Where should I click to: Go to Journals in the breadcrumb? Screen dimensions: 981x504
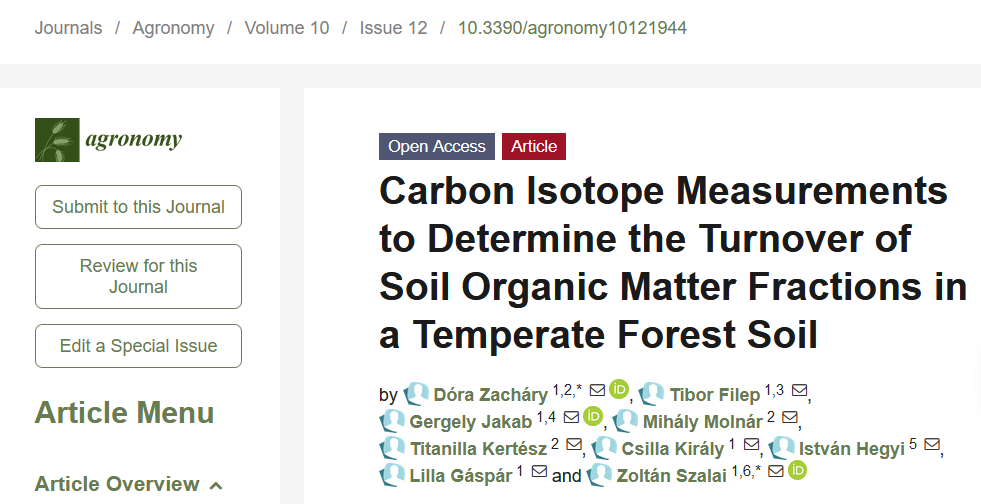coord(68,28)
